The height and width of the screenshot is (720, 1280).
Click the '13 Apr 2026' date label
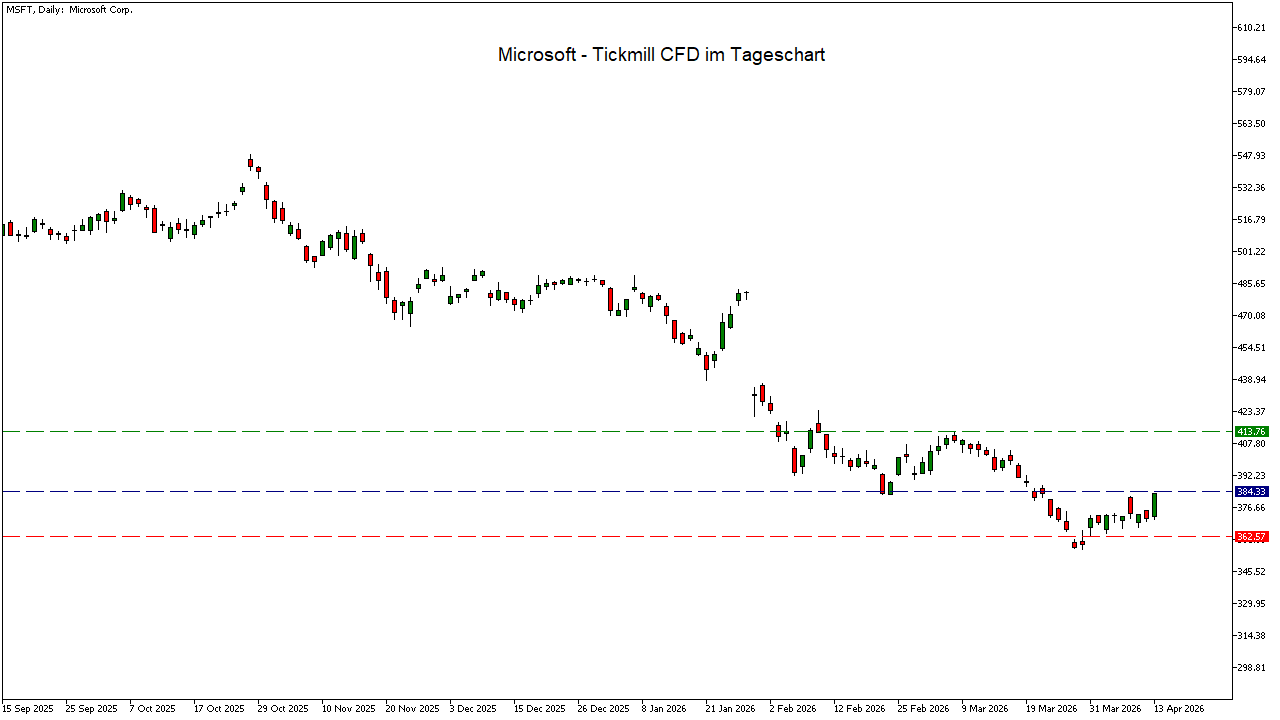1180,708
